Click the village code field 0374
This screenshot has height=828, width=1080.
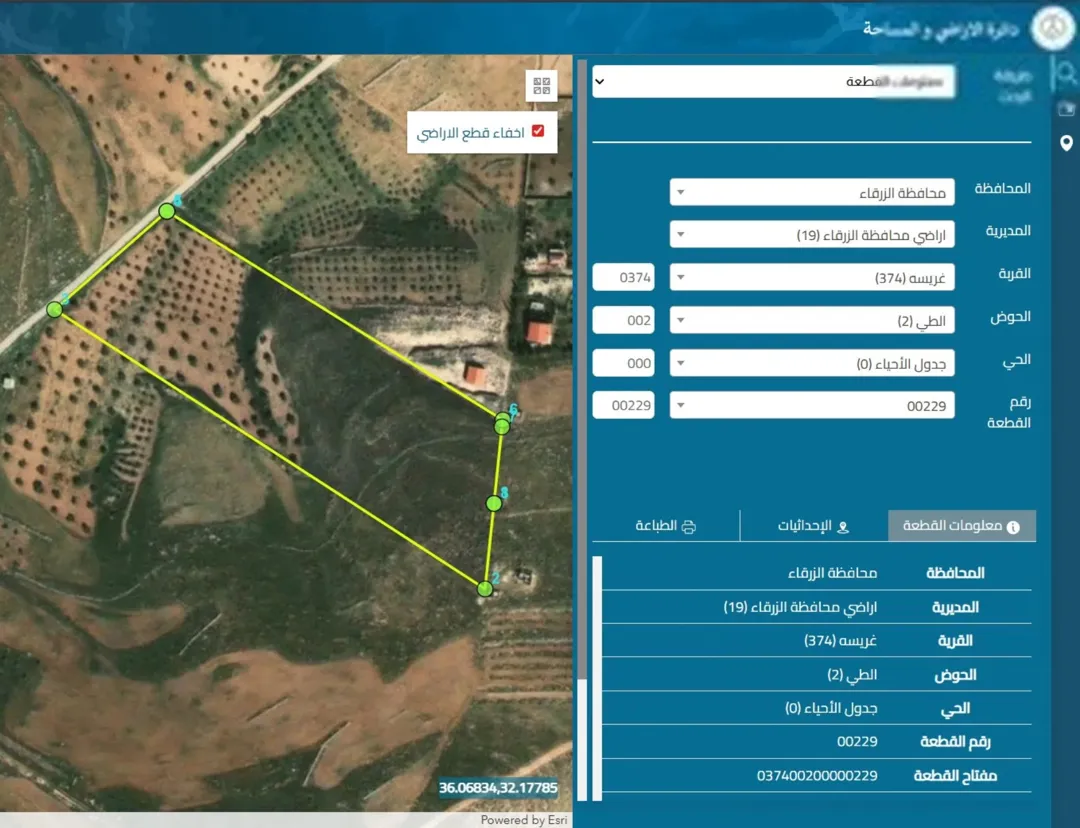[623, 278]
